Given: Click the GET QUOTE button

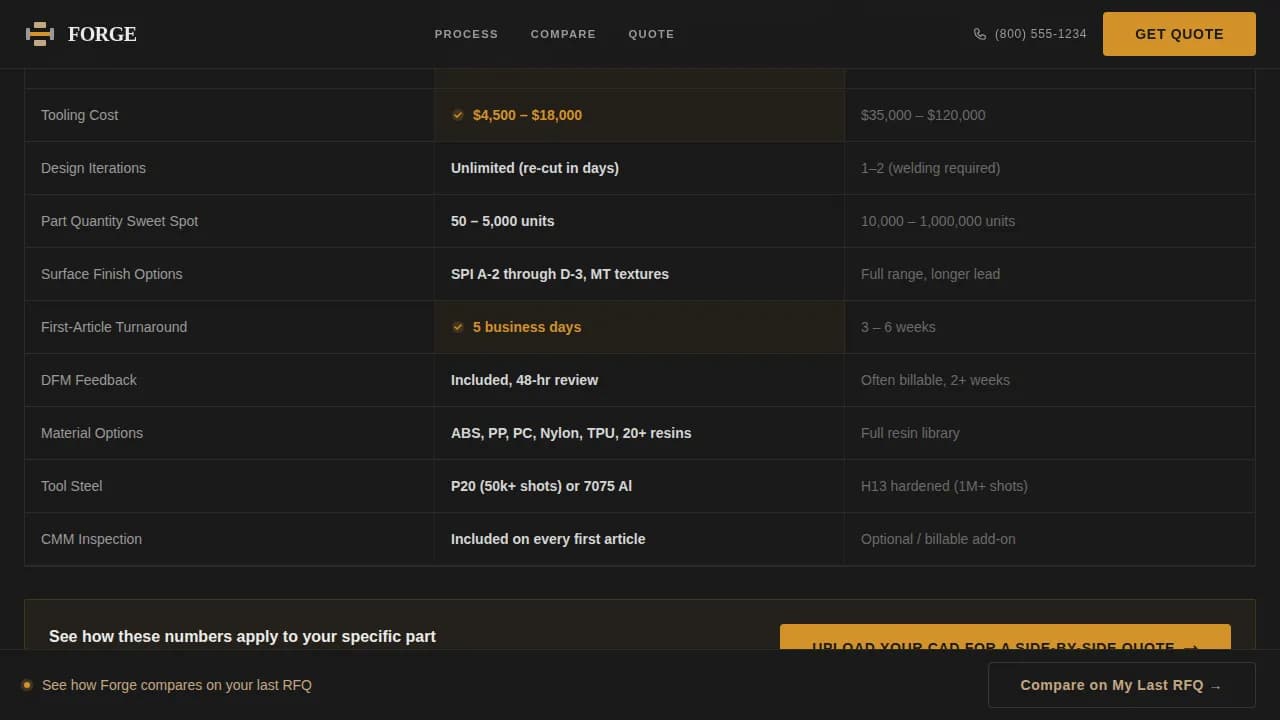Looking at the screenshot, I should [x=1178, y=33].
